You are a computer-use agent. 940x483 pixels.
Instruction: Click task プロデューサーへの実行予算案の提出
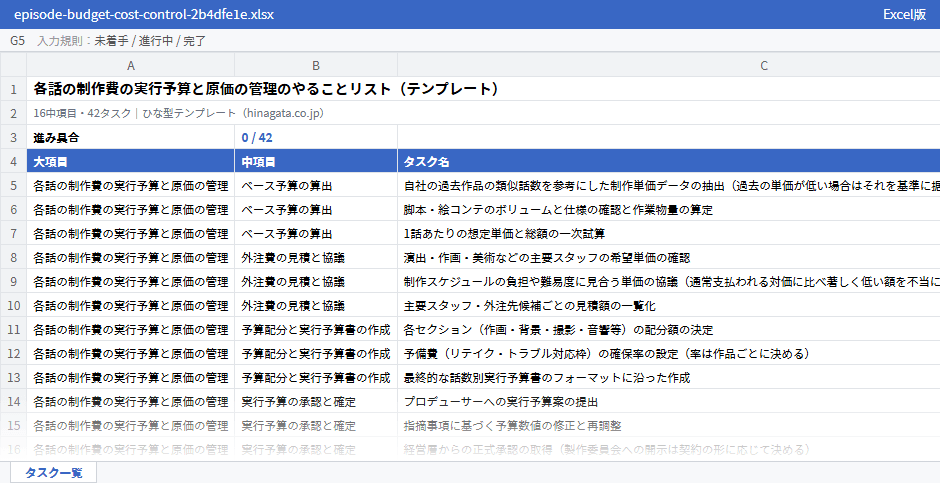click(668, 401)
